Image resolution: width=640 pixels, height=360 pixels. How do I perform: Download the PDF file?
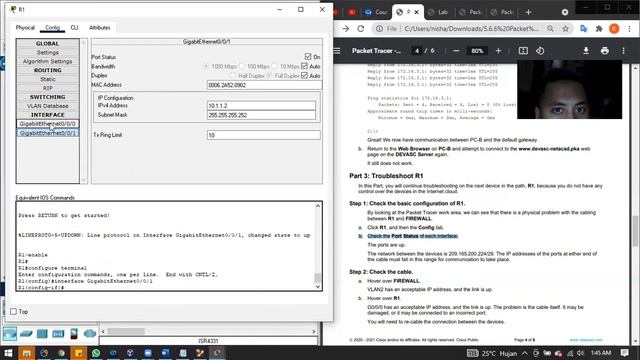[x=586, y=51]
